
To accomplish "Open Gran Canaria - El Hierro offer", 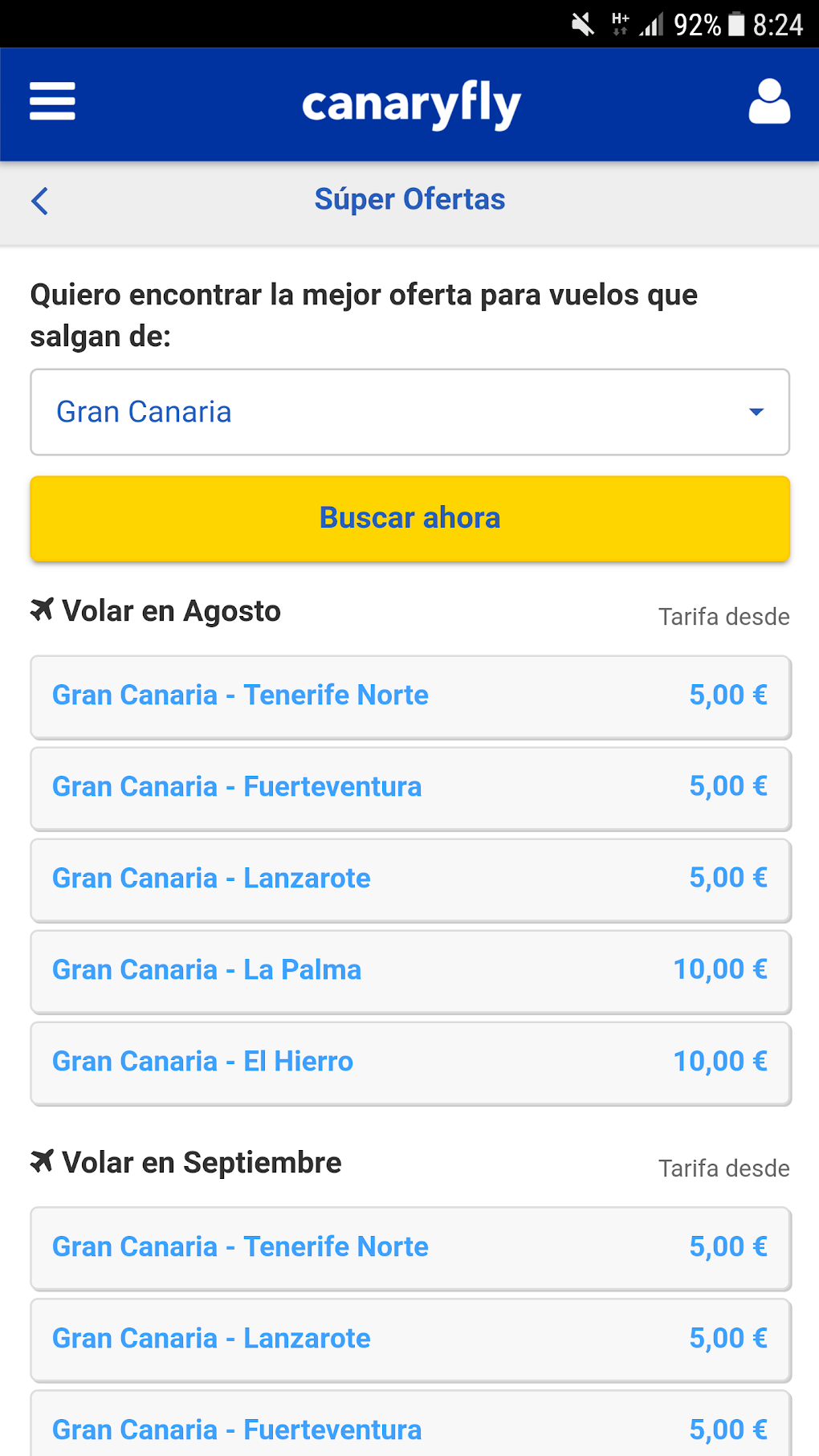I will (409, 1062).
